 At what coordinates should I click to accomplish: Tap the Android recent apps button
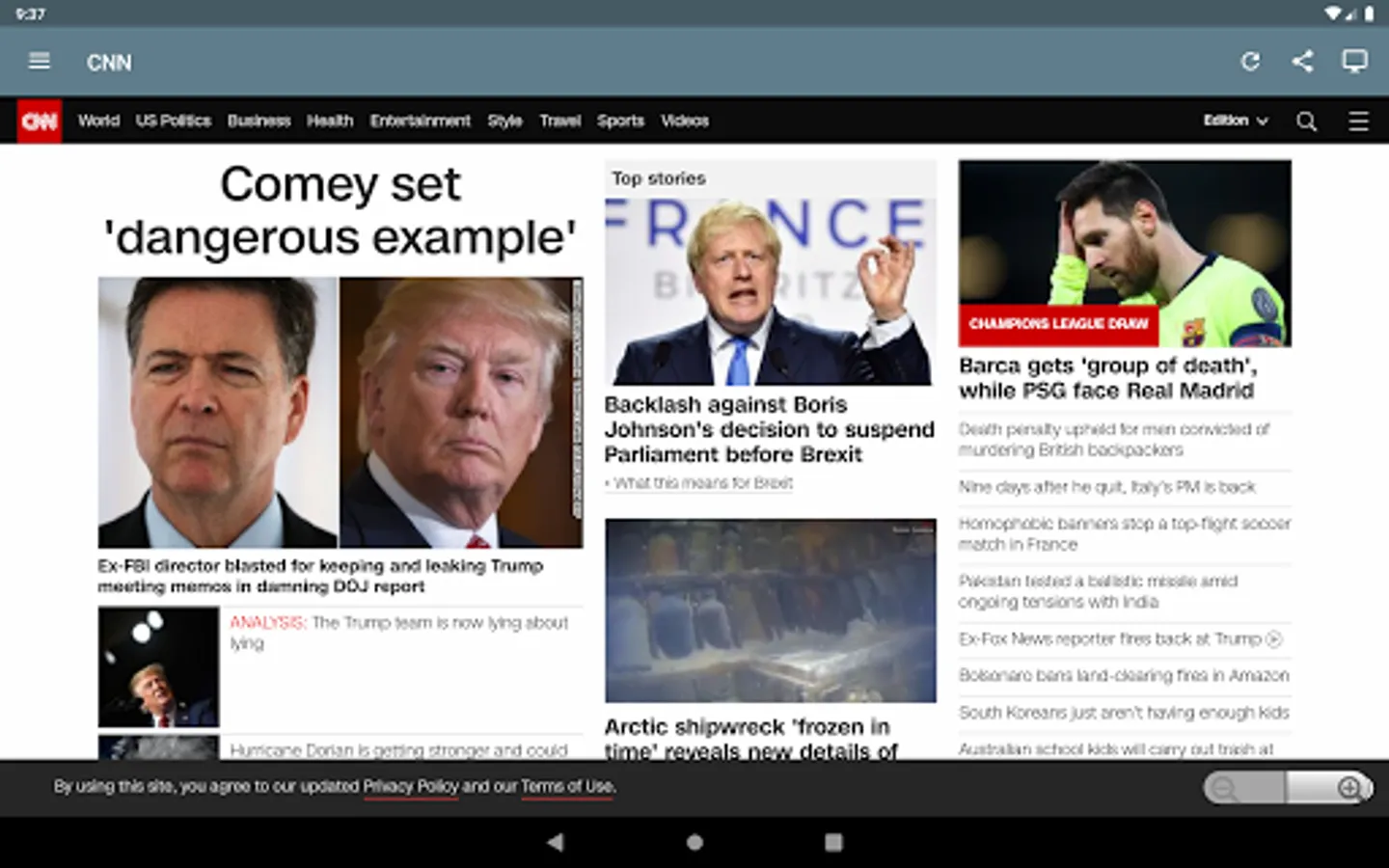pos(833,842)
